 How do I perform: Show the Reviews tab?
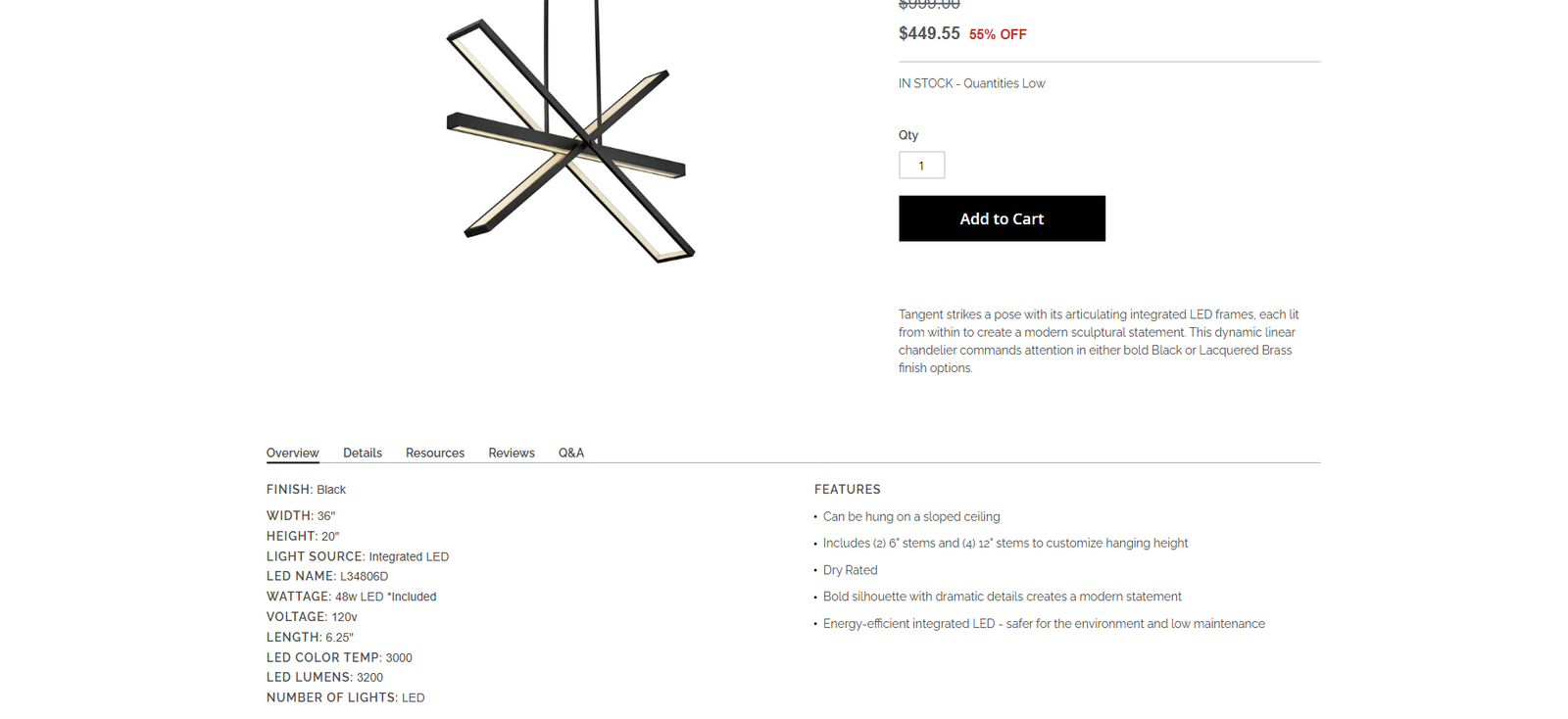click(511, 453)
